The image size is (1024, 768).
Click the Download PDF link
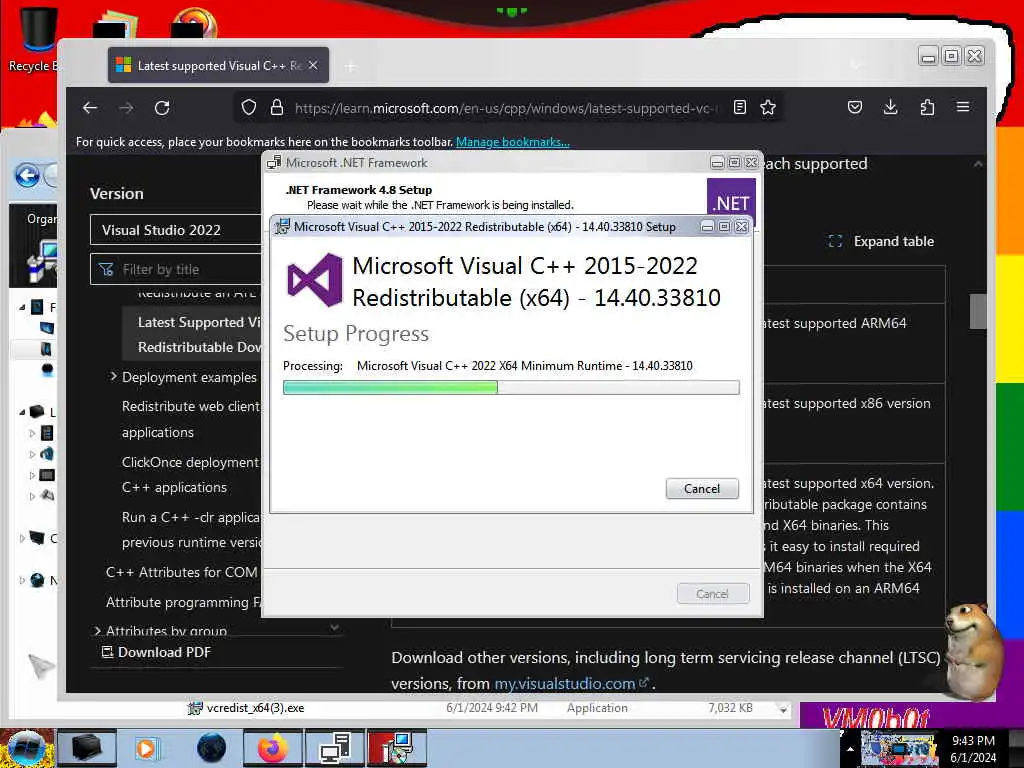pyautogui.click(x=156, y=652)
